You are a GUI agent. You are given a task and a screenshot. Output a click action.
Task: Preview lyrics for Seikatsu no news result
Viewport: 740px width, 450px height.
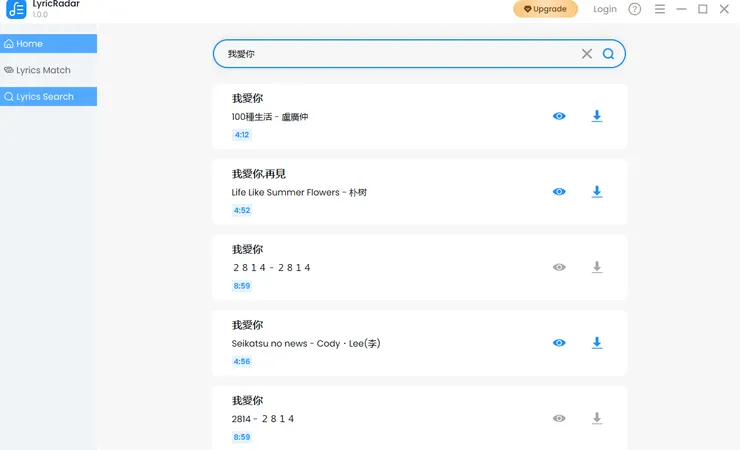point(559,343)
